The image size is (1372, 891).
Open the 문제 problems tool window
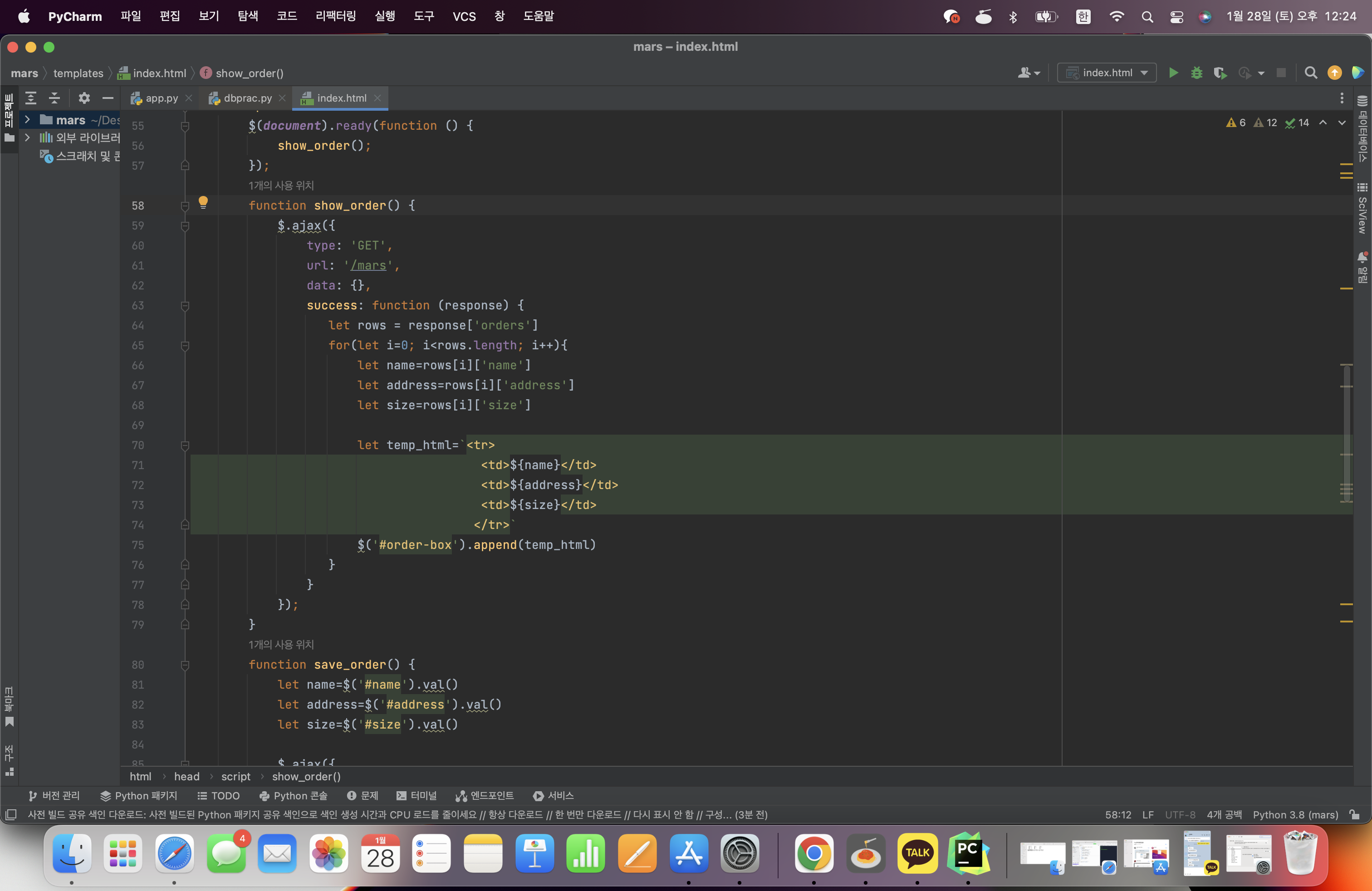tap(363, 796)
